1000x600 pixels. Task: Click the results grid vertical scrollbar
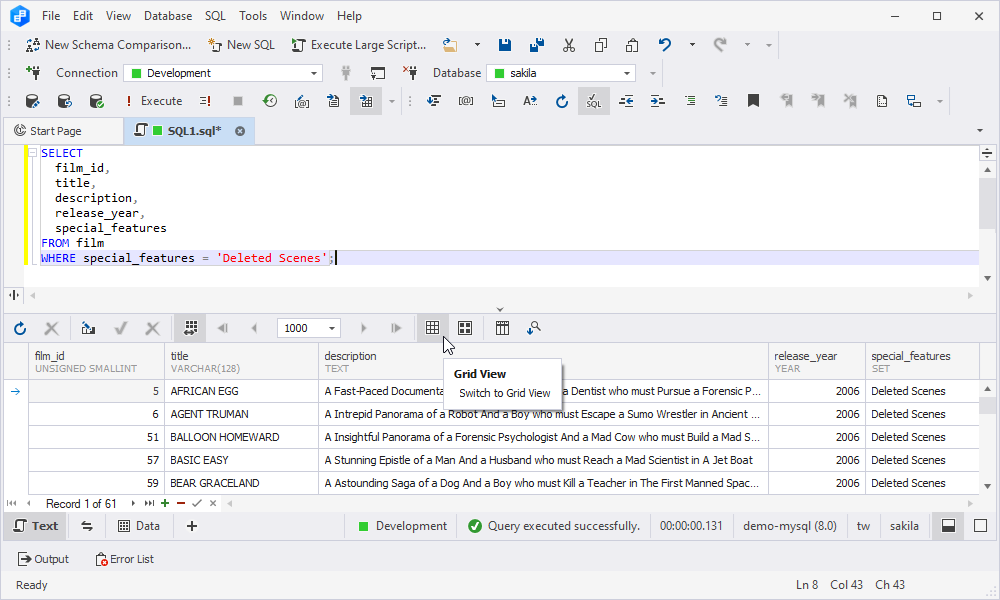pyautogui.click(x=987, y=437)
